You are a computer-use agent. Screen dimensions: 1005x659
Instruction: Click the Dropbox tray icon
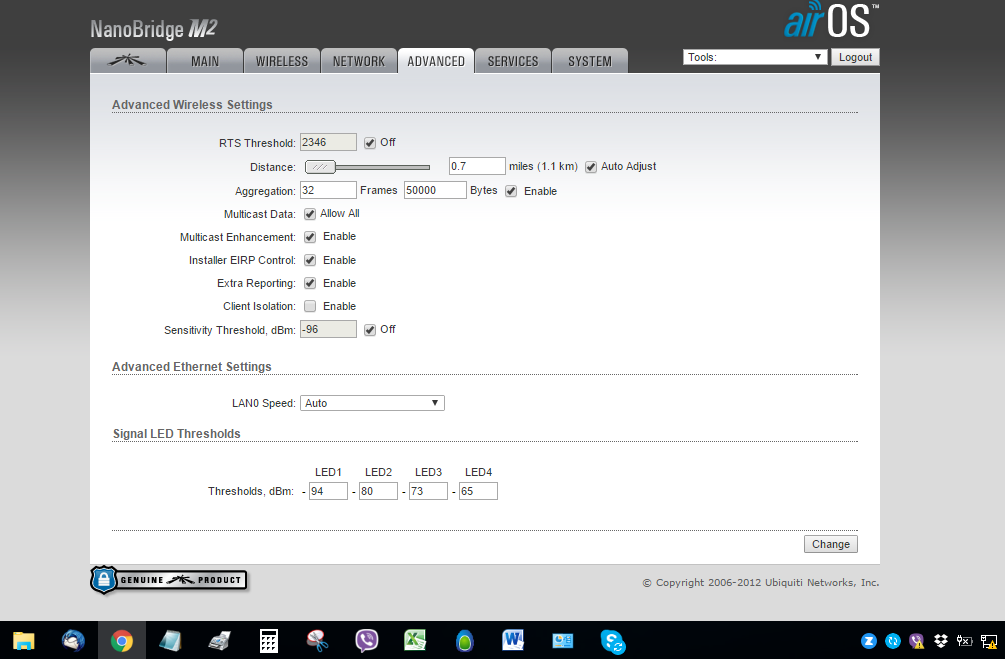[940, 640]
